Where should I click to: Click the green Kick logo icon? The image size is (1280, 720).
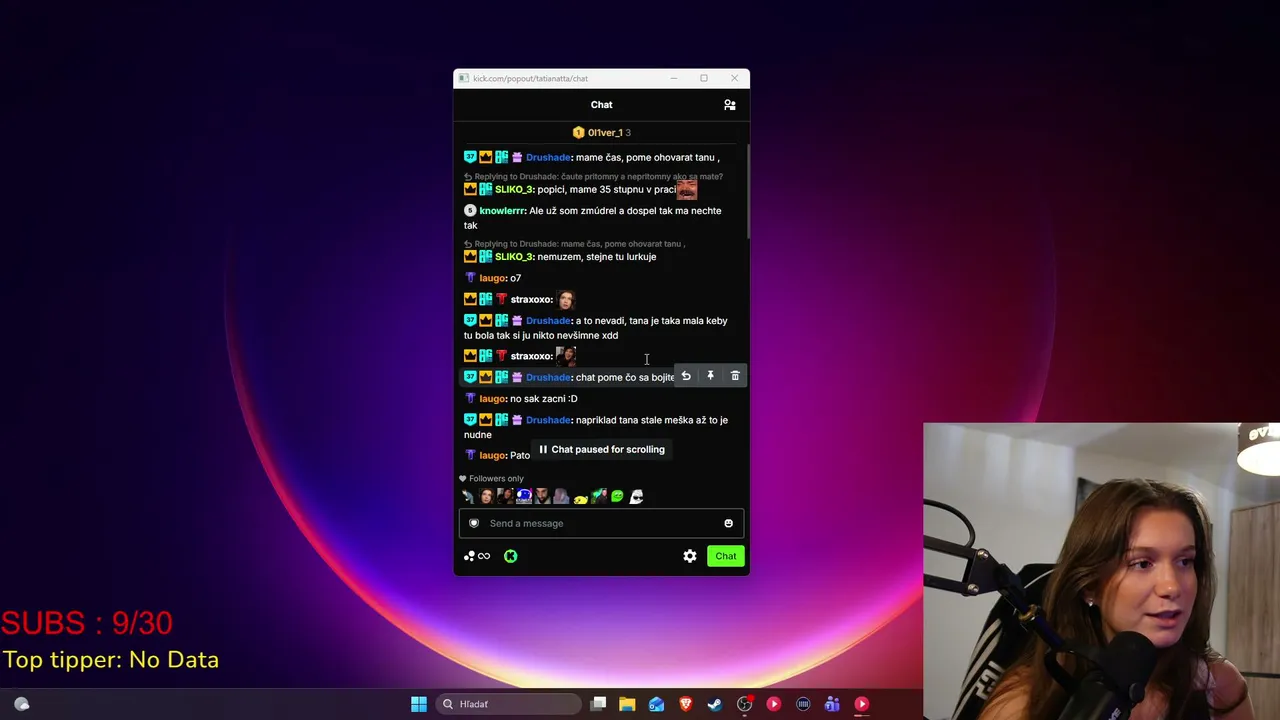tap(511, 556)
